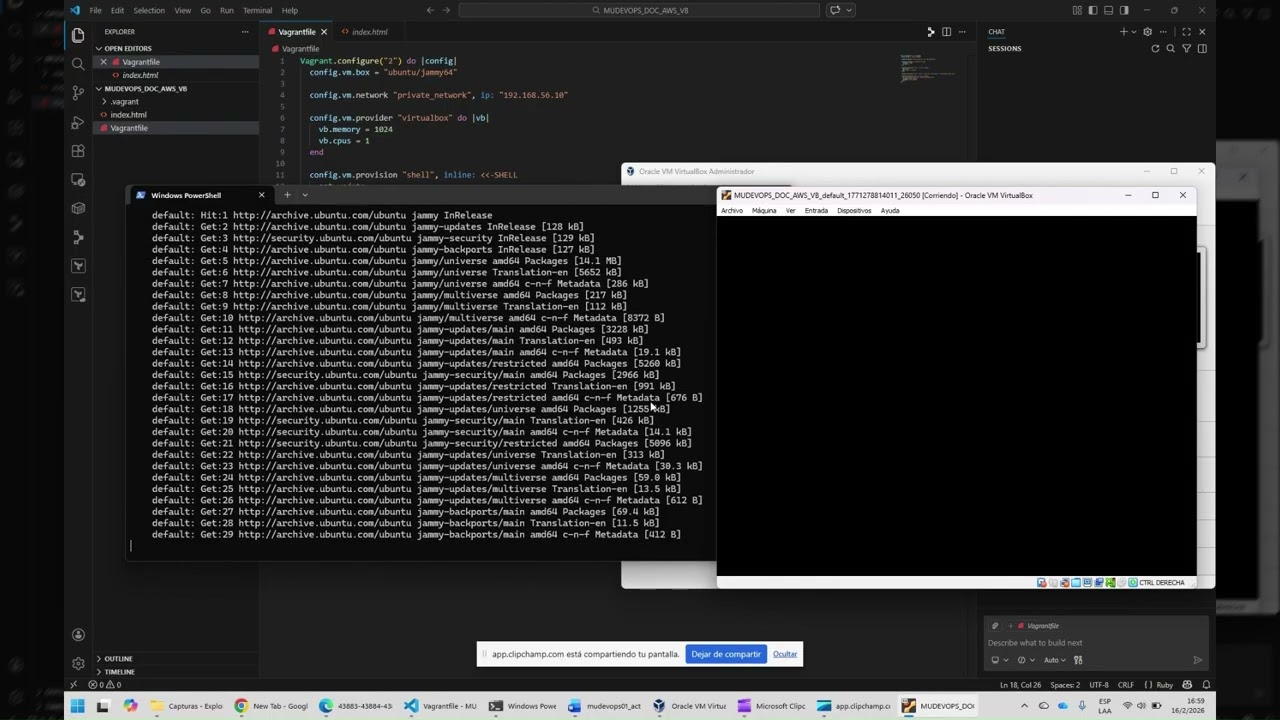The image size is (1280, 720).
Task: Open the File menu
Action: (95, 10)
